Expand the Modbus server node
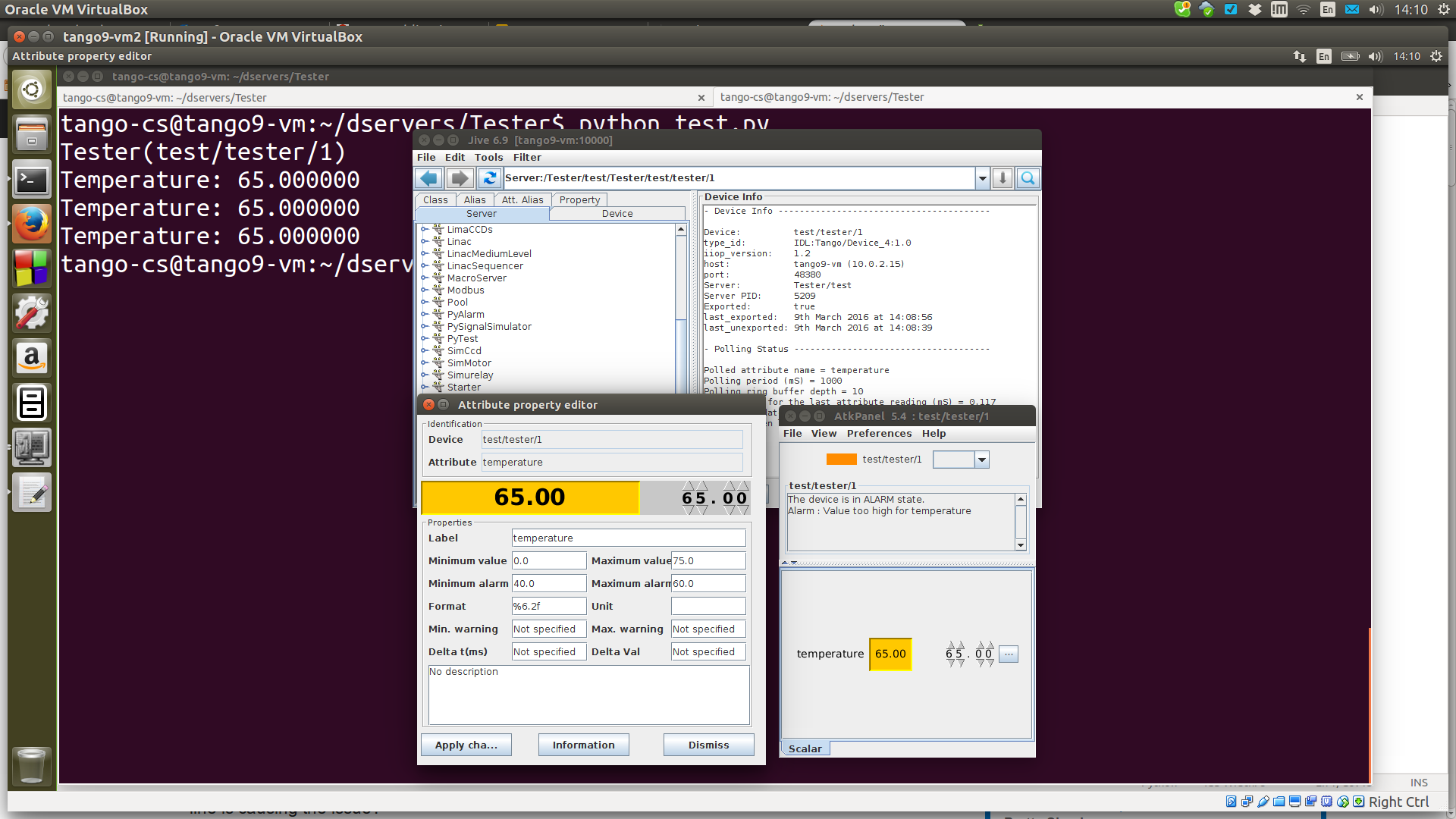1456x819 pixels. click(425, 290)
